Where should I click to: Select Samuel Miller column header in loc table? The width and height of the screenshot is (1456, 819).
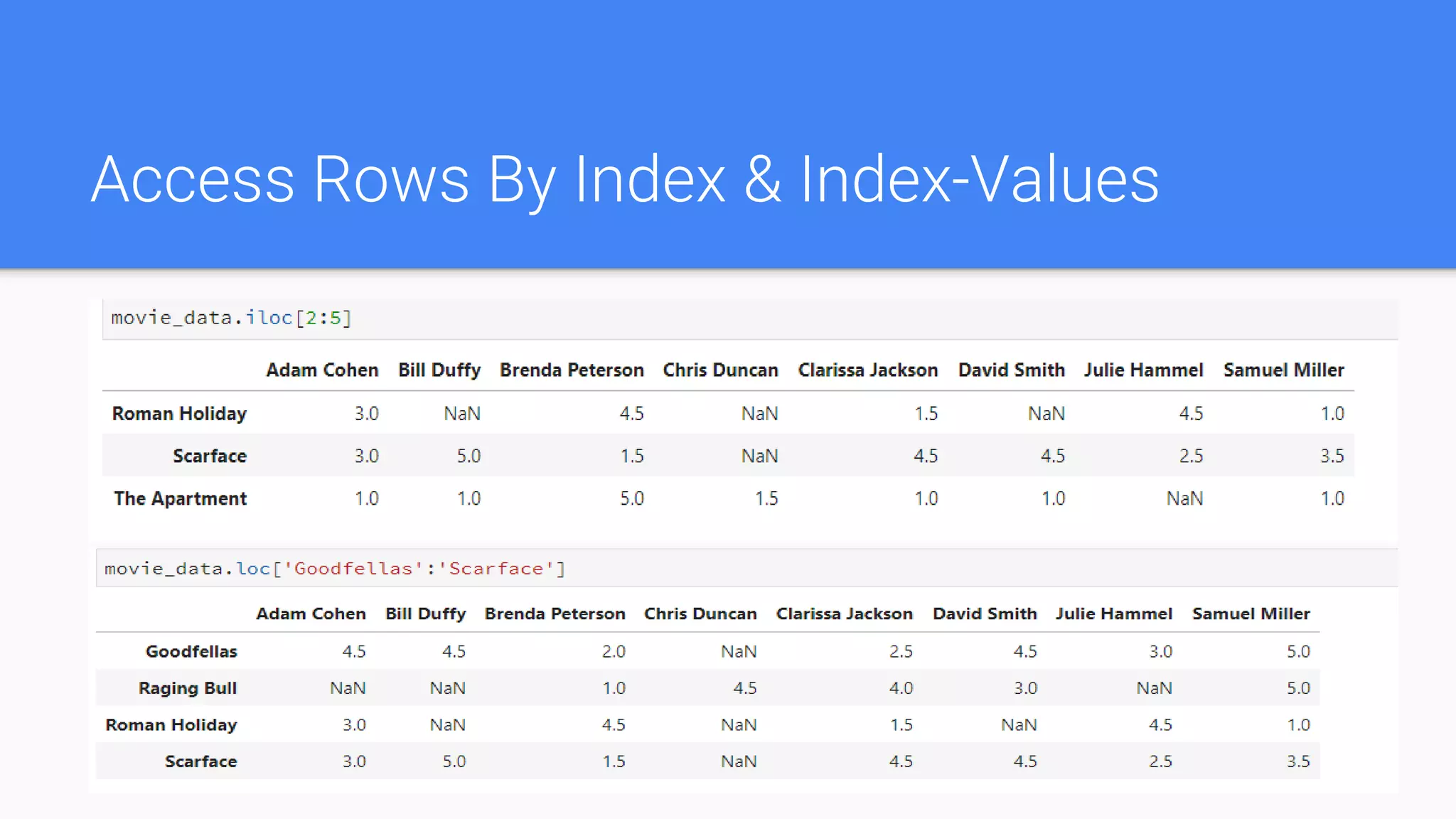tap(1251, 614)
